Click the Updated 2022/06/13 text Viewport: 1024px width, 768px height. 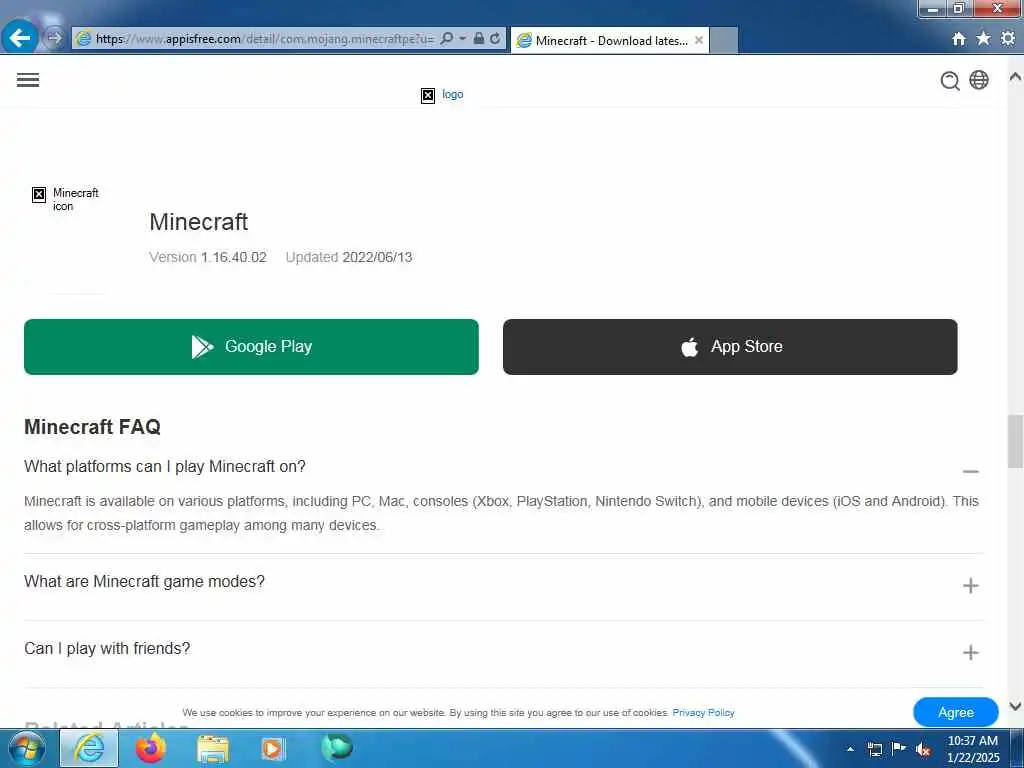click(349, 257)
